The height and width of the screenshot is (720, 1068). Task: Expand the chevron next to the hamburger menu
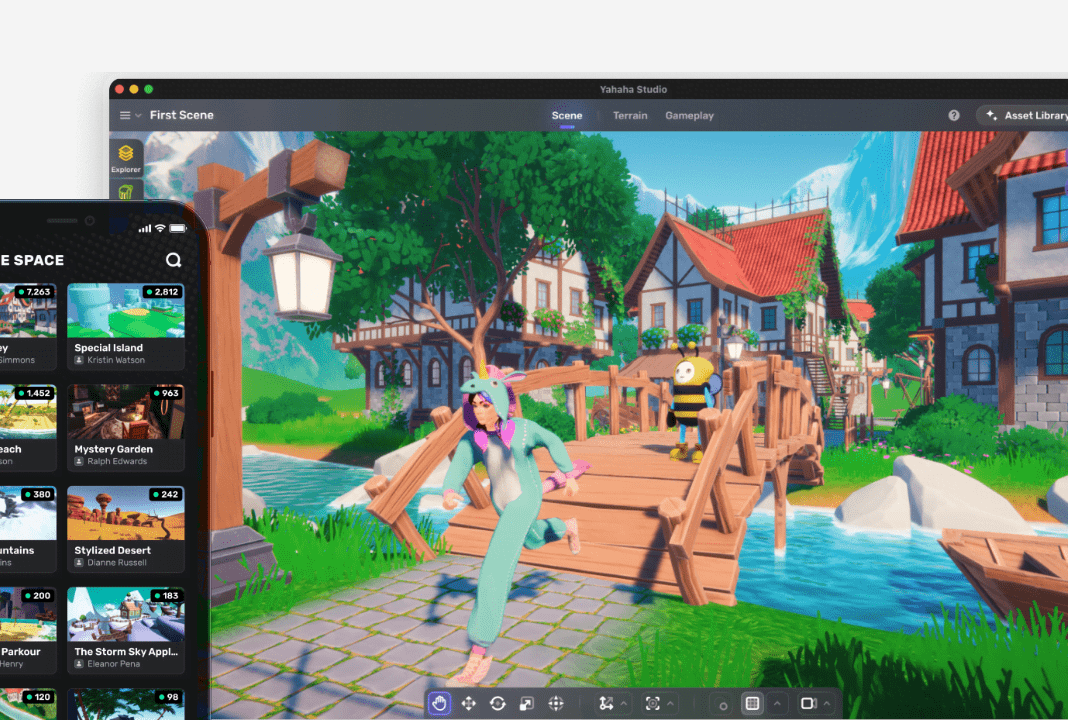tap(138, 115)
